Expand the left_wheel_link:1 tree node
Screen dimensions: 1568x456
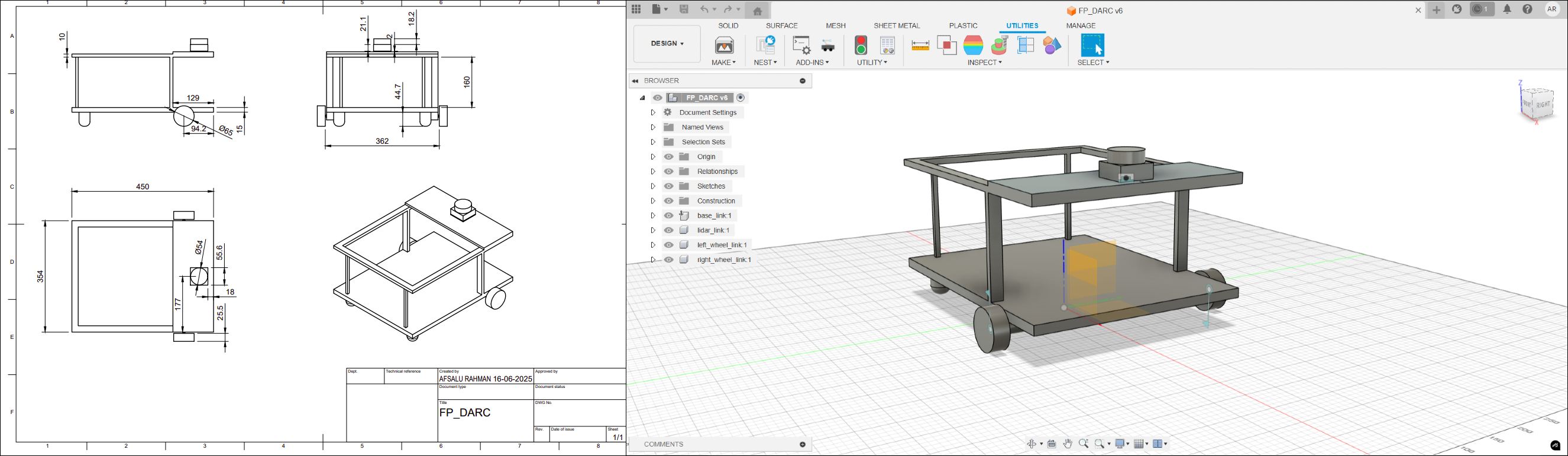pos(652,245)
